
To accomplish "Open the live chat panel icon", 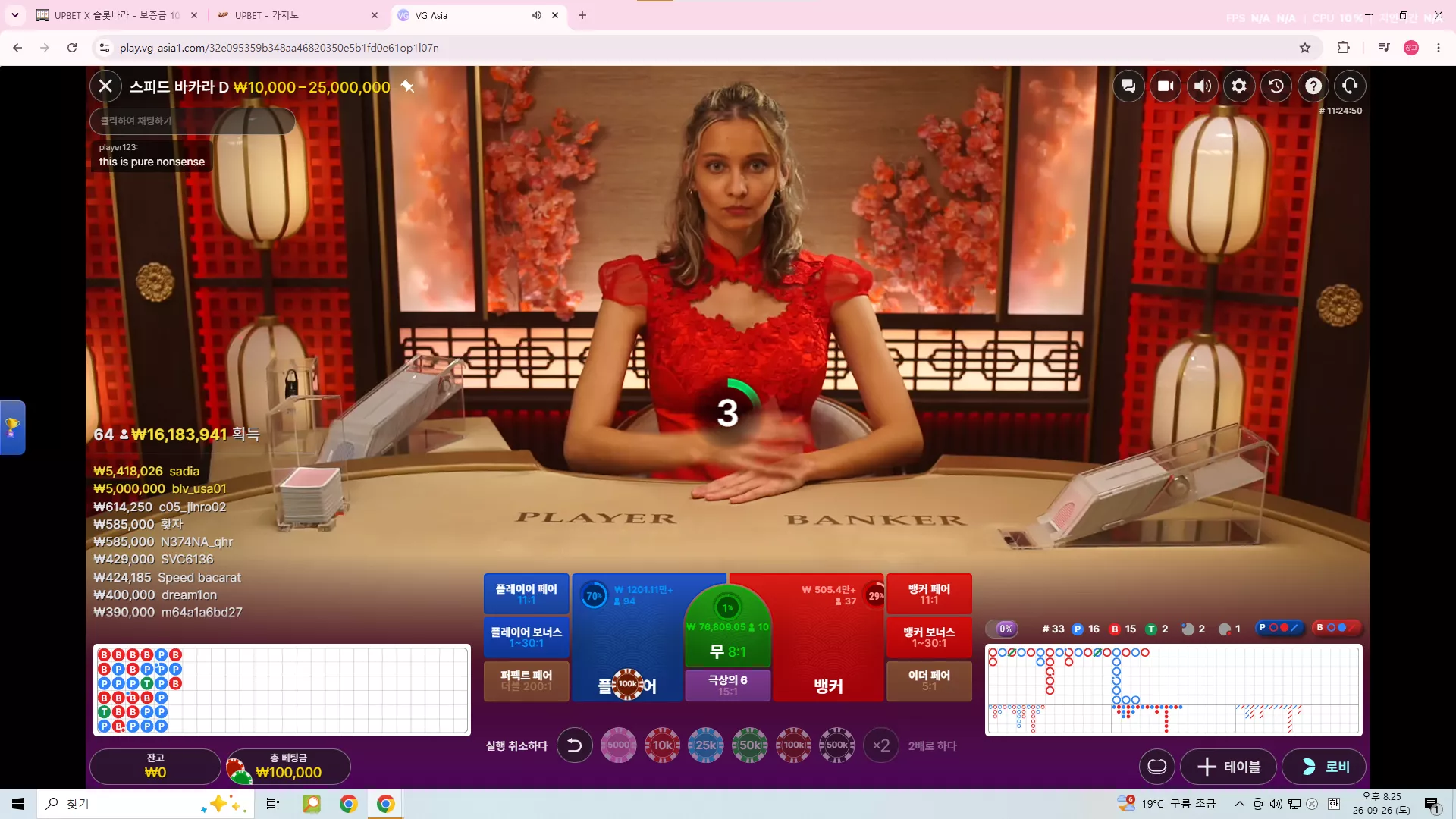I will (x=1128, y=86).
